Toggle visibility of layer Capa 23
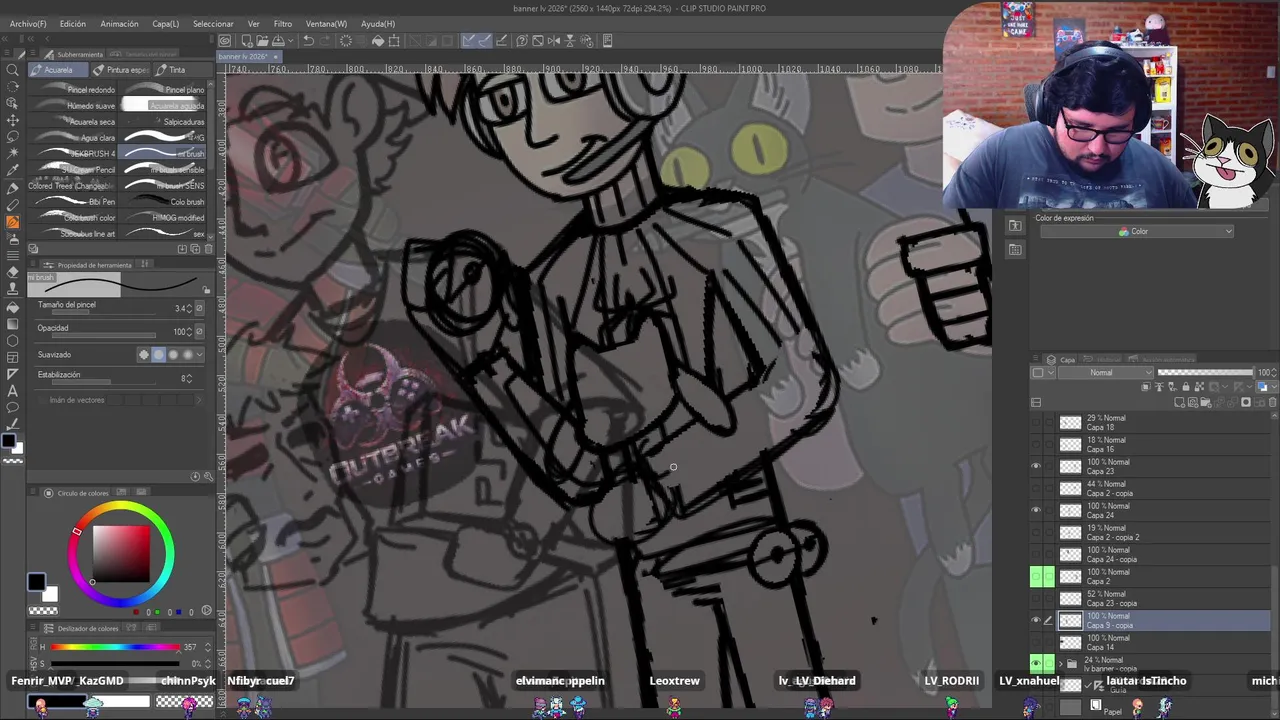This screenshot has width=1280, height=720. [1036, 466]
